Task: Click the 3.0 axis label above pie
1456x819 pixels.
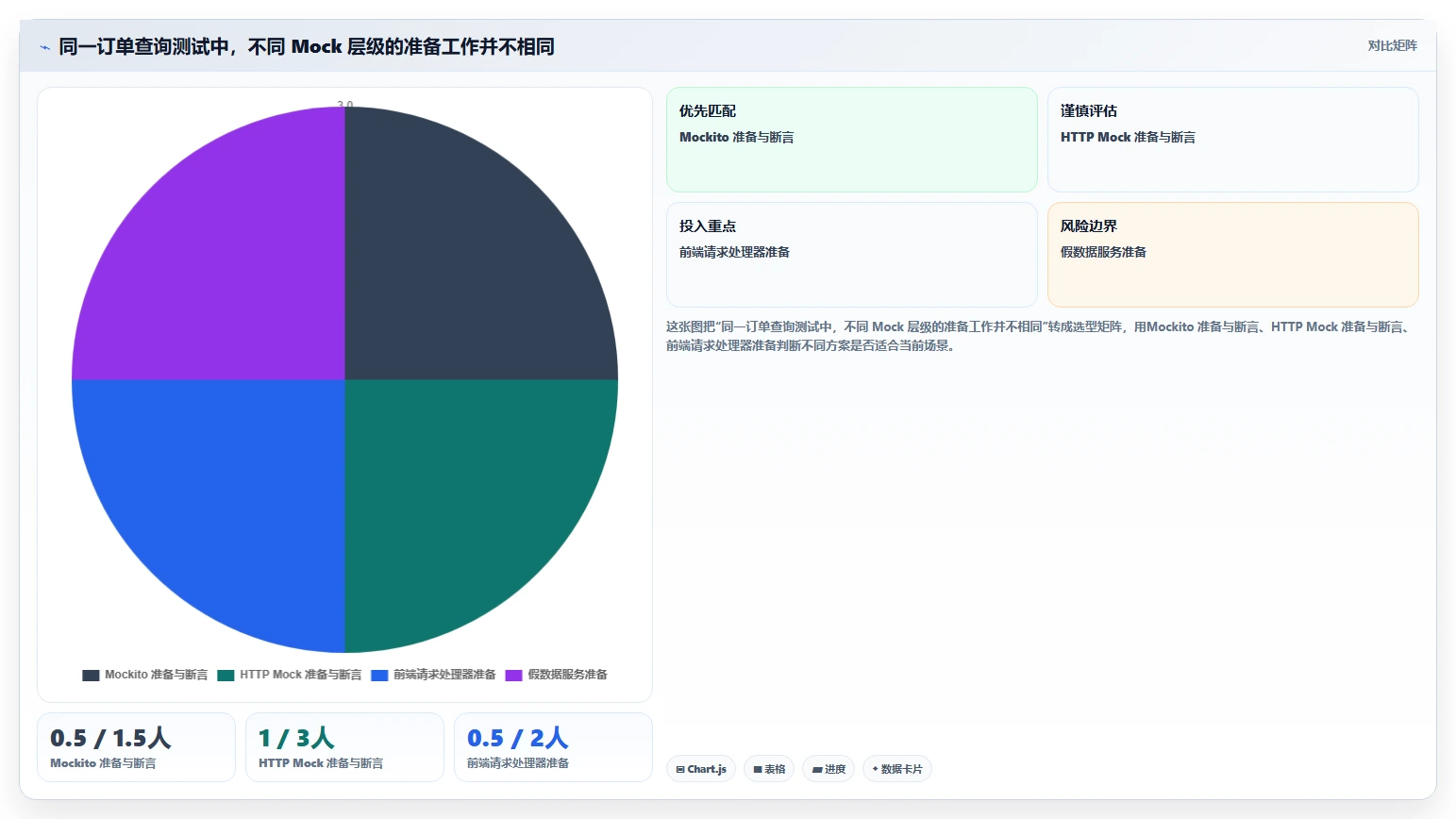Action: point(345,104)
